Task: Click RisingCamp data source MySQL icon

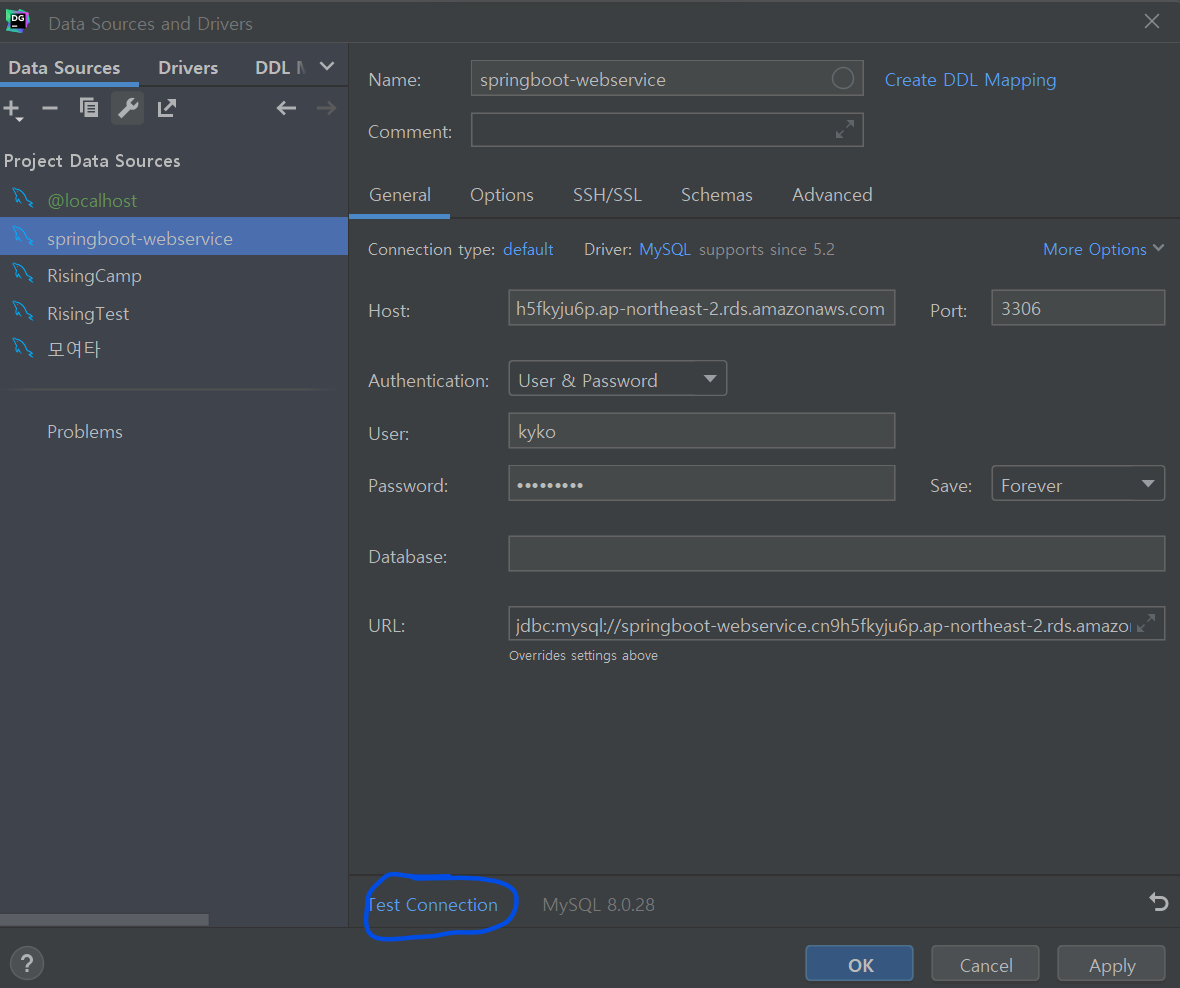Action: (23, 274)
